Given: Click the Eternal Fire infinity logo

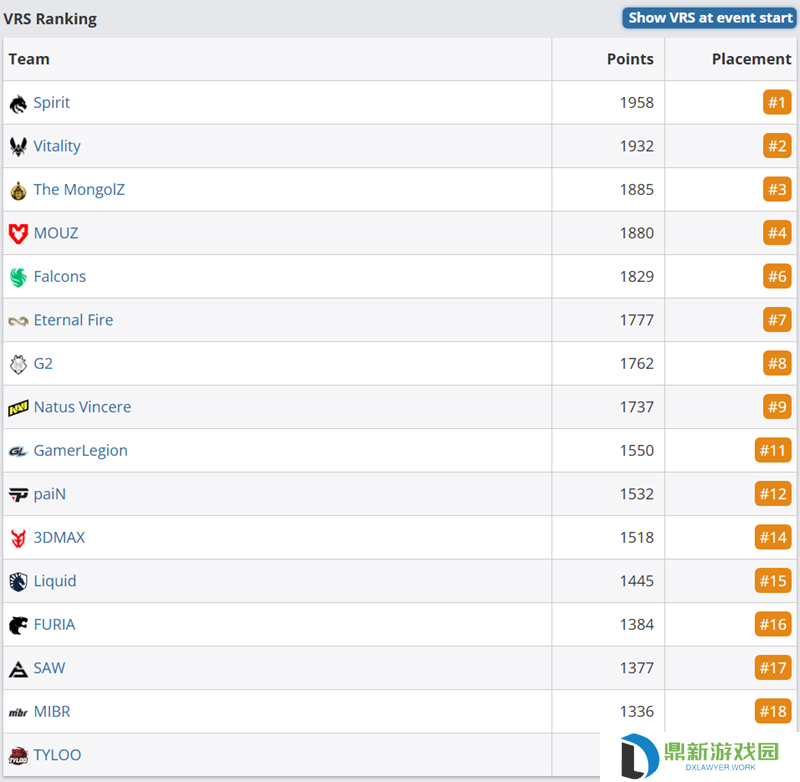Looking at the screenshot, I should (18, 321).
